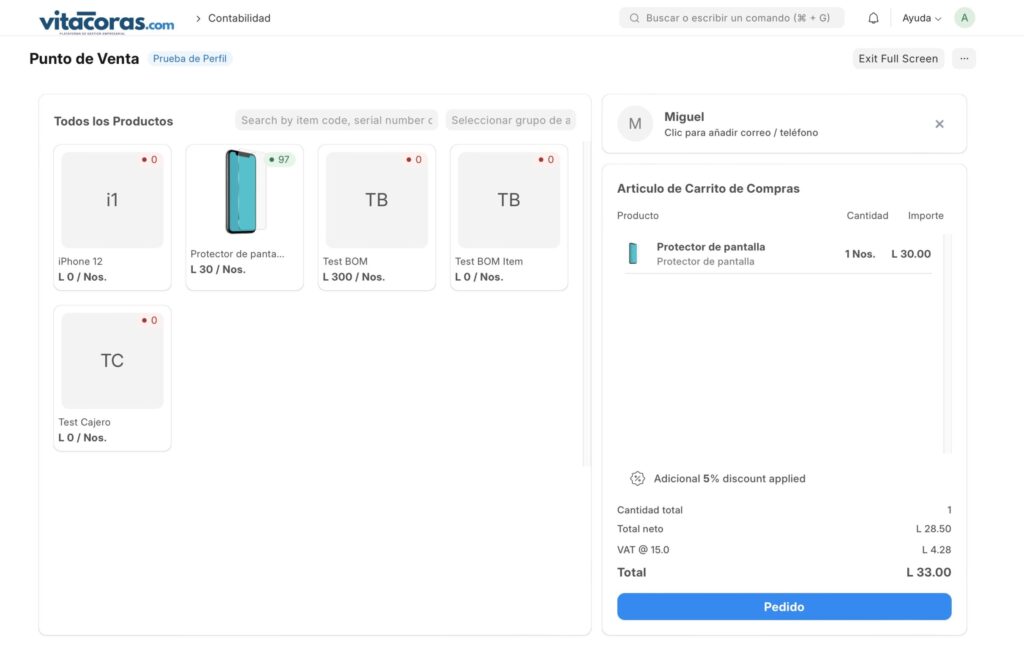Click the vitacoras.com logo
The height and width of the screenshot is (649, 1024).
[x=106, y=20]
